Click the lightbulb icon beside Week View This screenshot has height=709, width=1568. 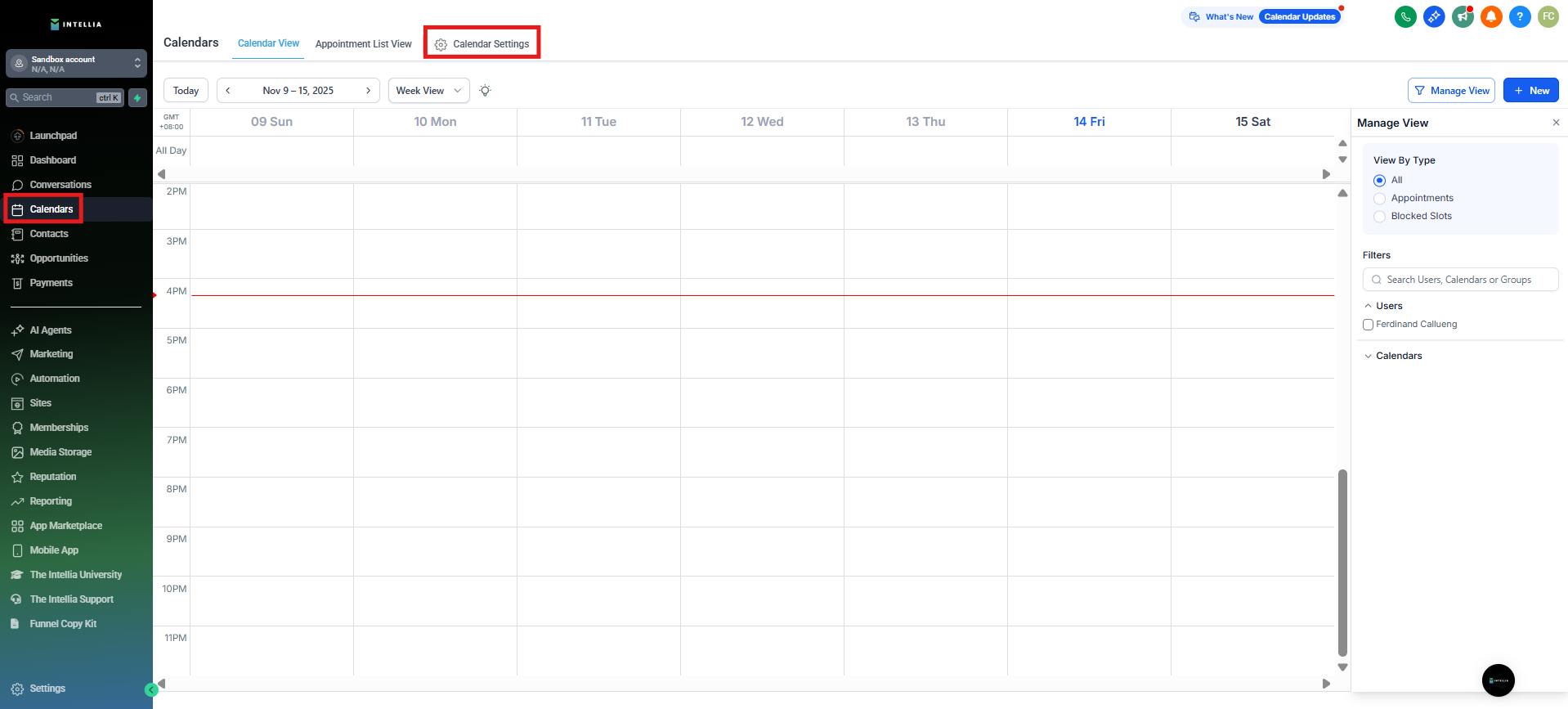pyautogui.click(x=485, y=91)
